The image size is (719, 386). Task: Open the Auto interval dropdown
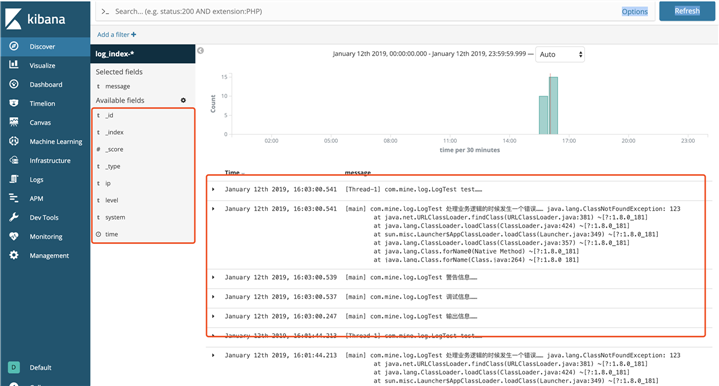560,55
